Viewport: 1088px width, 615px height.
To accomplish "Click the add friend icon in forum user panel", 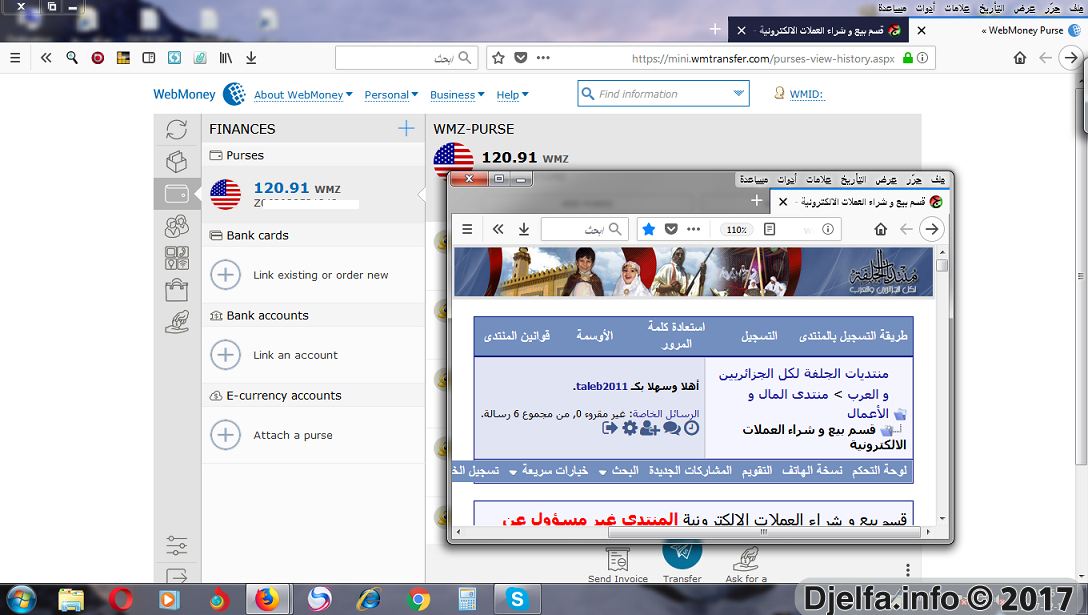I will [649, 428].
